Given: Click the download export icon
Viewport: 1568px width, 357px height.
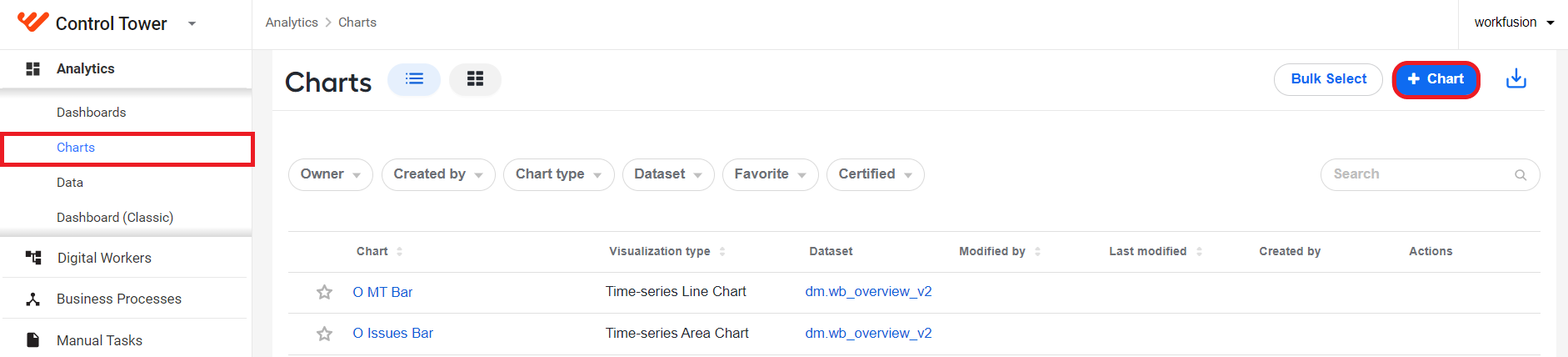Looking at the screenshot, I should 1516,79.
